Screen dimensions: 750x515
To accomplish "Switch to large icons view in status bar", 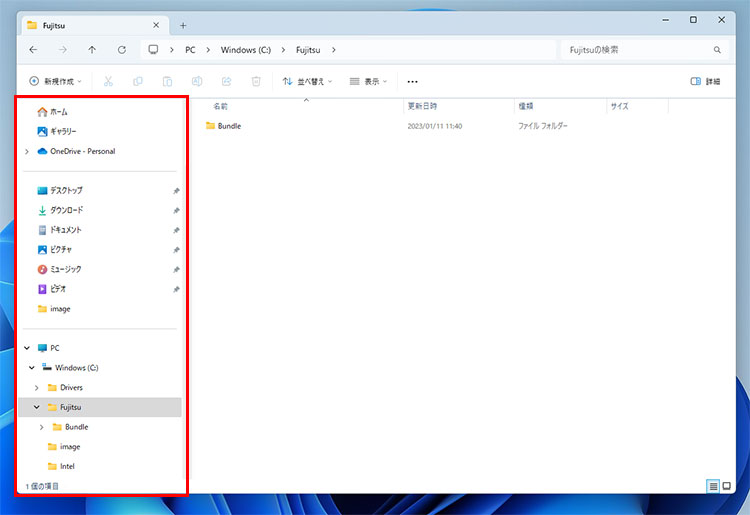I will [x=729, y=486].
